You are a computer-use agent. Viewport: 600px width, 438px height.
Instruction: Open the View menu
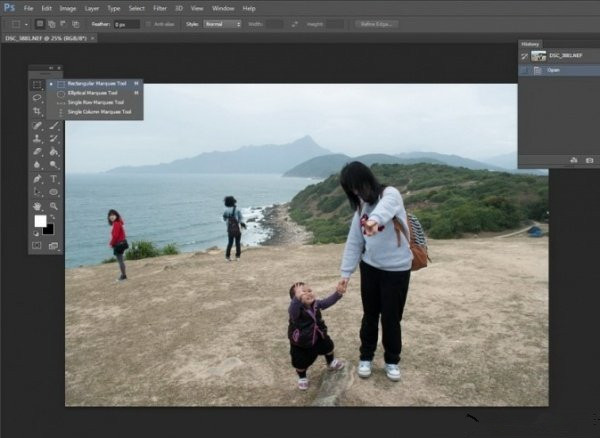[197, 8]
